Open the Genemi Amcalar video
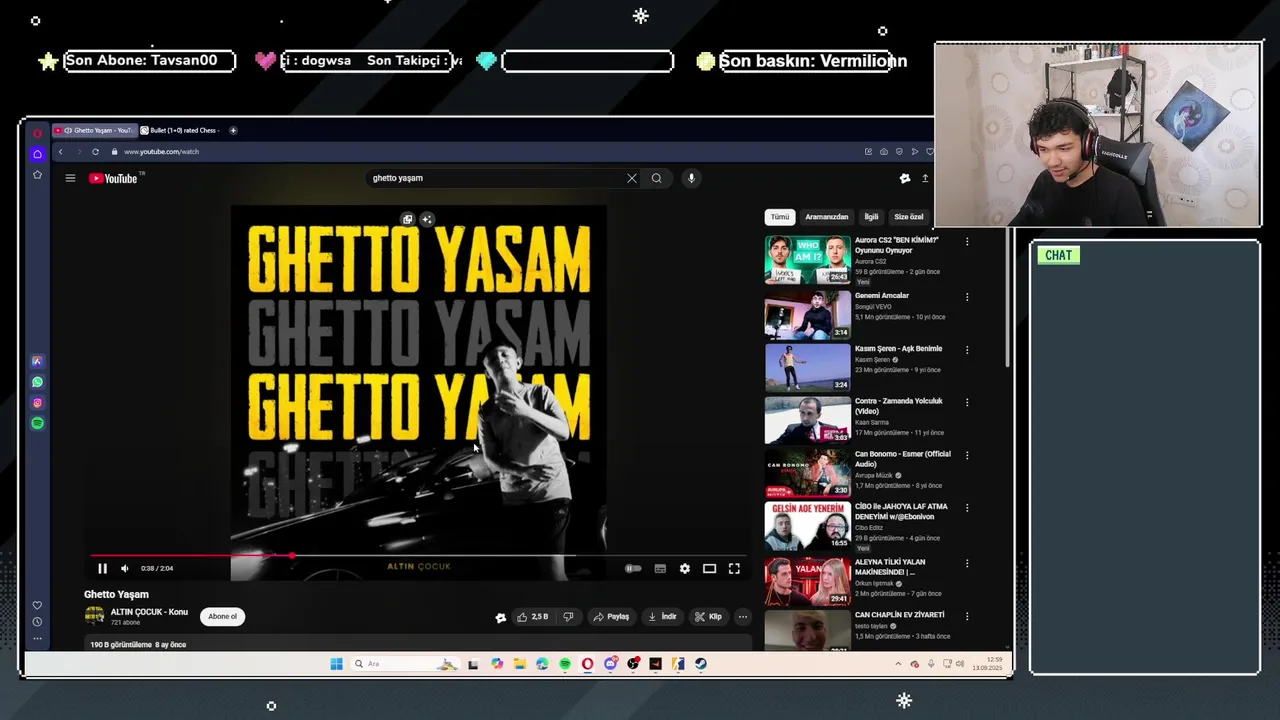 (808, 314)
